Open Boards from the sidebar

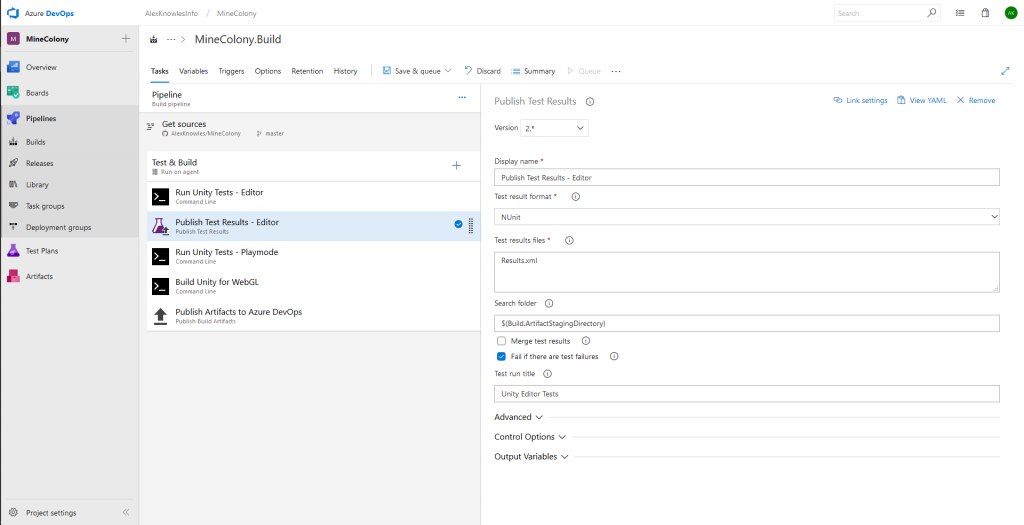coord(37,93)
